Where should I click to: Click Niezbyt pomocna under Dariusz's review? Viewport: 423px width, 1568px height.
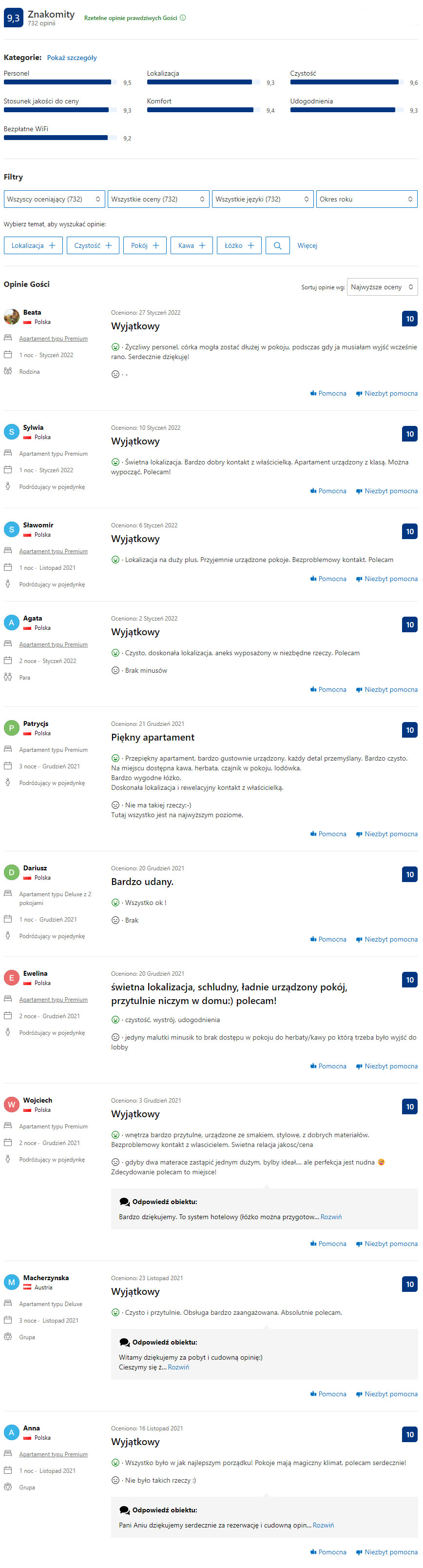386,939
